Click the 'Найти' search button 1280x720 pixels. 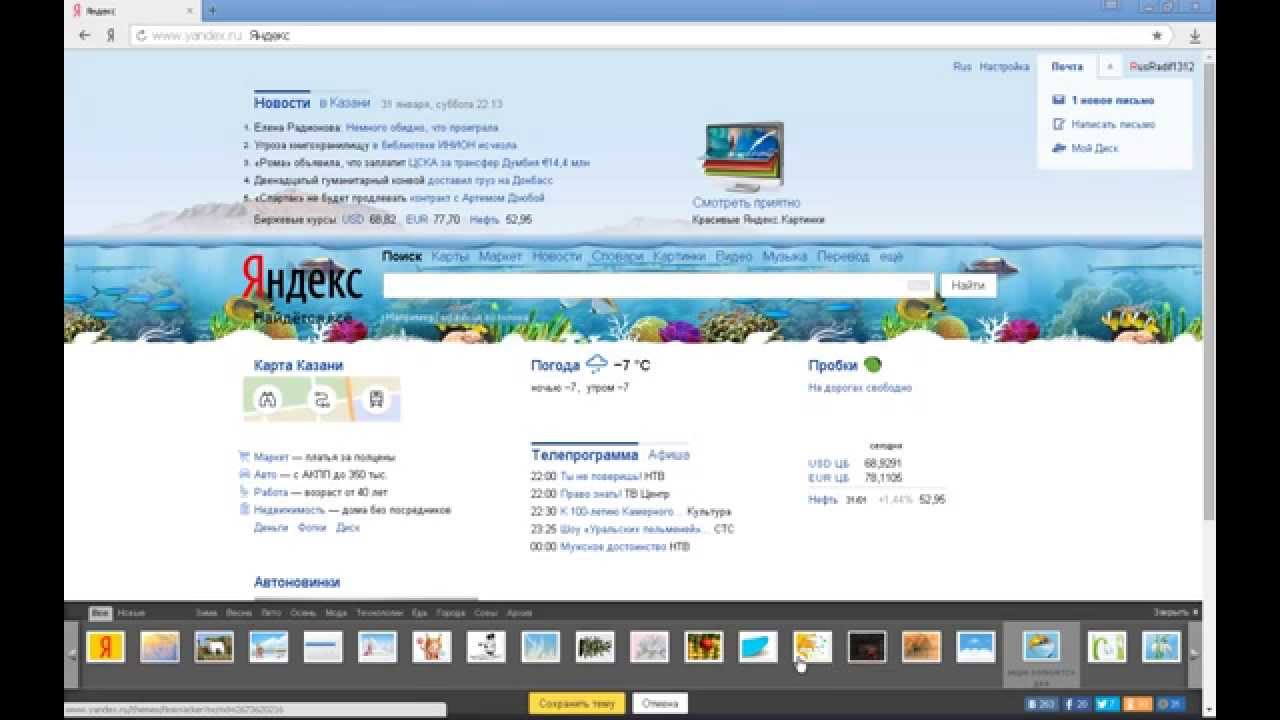point(968,286)
